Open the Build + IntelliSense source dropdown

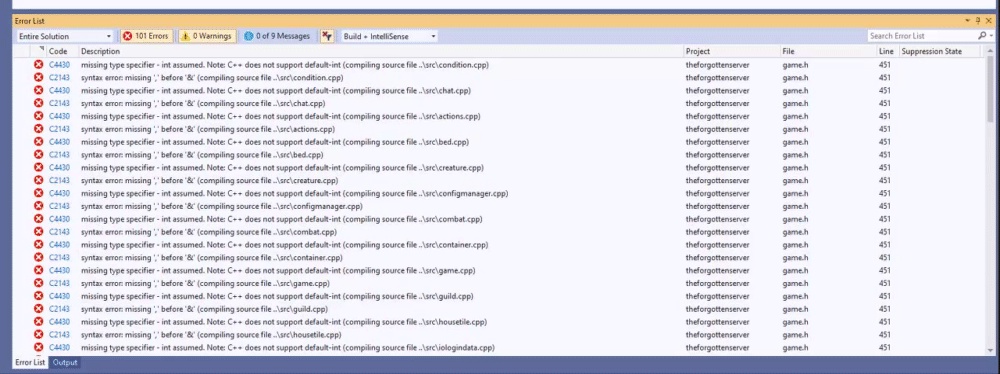point(390,36)
